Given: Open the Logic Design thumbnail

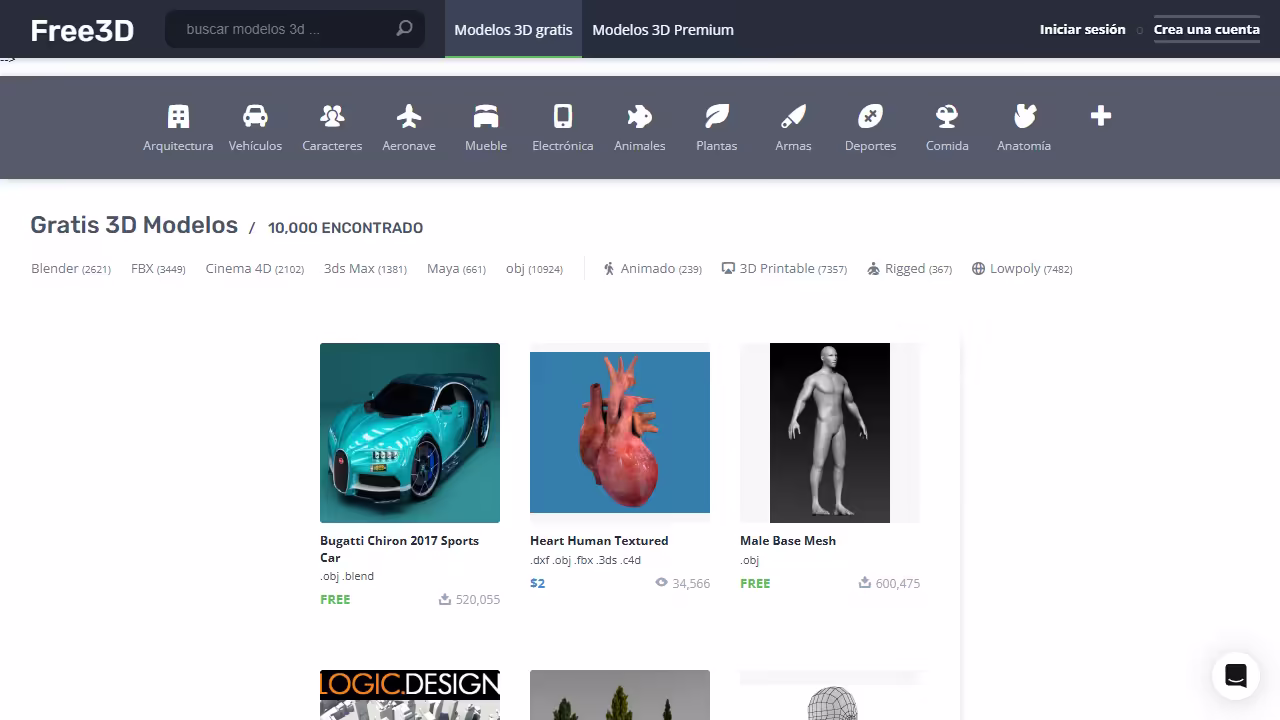Looking at the screenshot, I should (410, 695).
